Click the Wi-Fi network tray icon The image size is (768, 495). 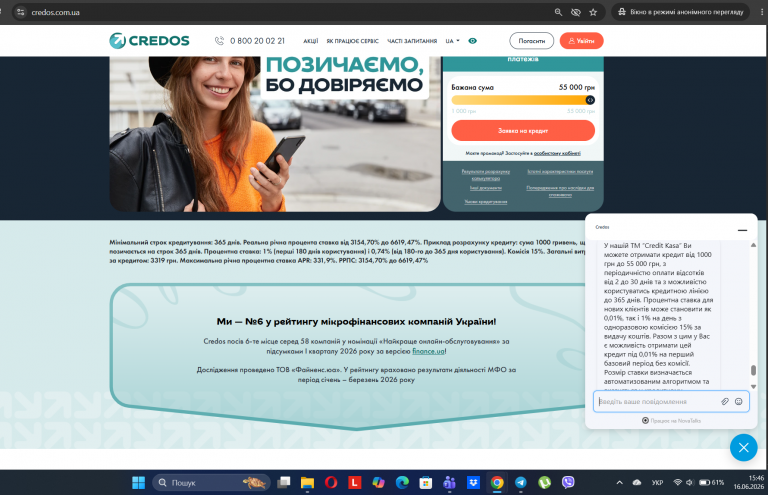(x=677, y=483)
